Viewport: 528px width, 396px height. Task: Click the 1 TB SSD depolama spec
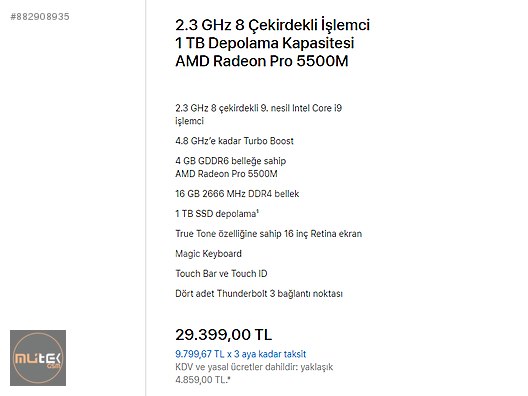(x=216, y=214)
